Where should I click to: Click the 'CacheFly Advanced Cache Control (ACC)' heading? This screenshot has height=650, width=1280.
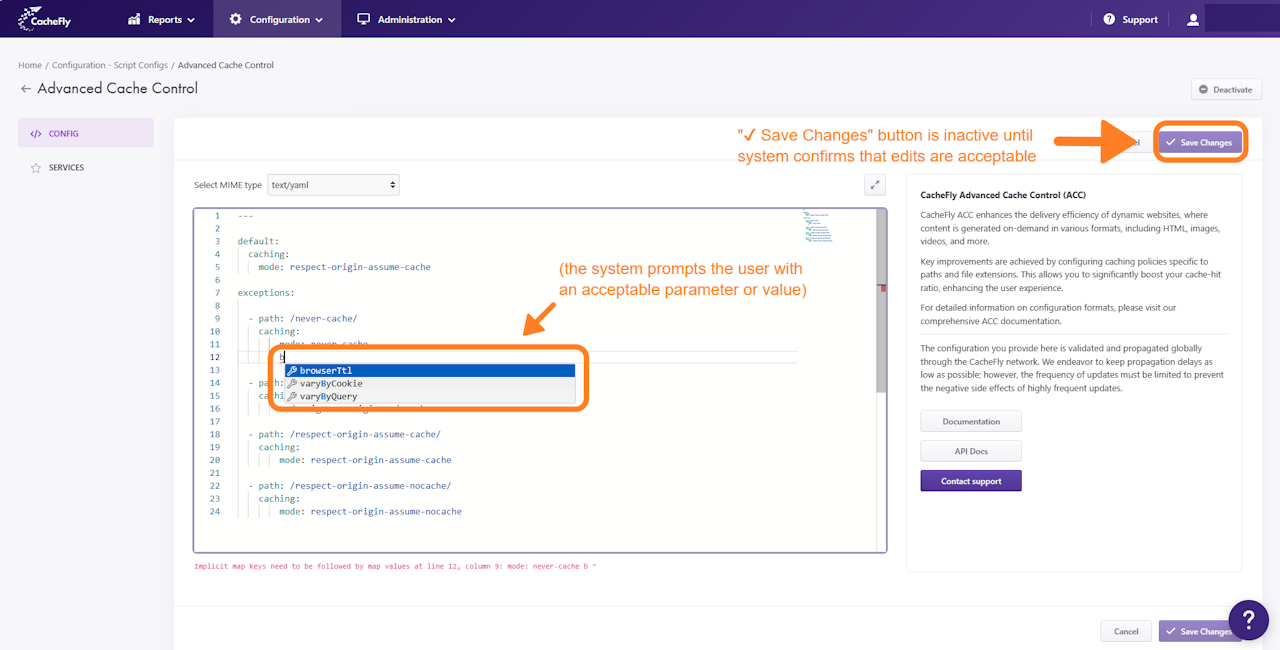click(x=1003, y=195)
